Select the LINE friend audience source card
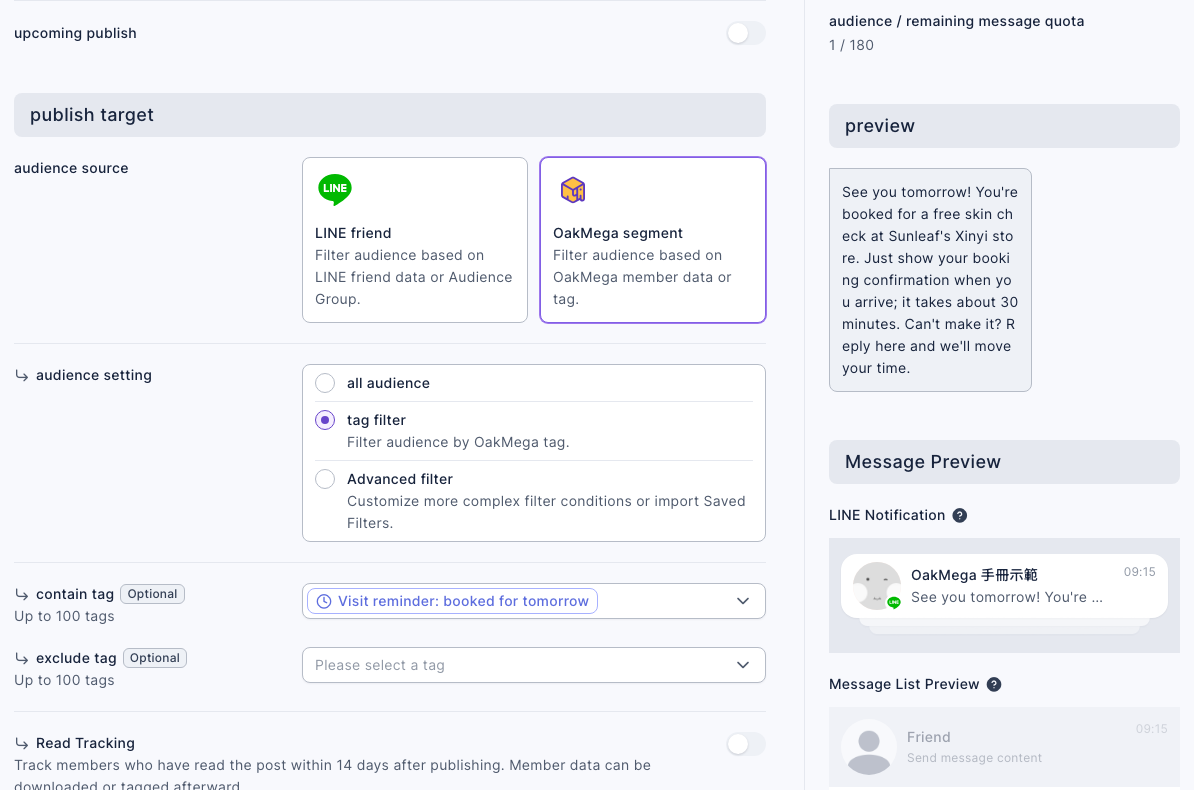Viewport: 1194px width, 790px height. 415,240
